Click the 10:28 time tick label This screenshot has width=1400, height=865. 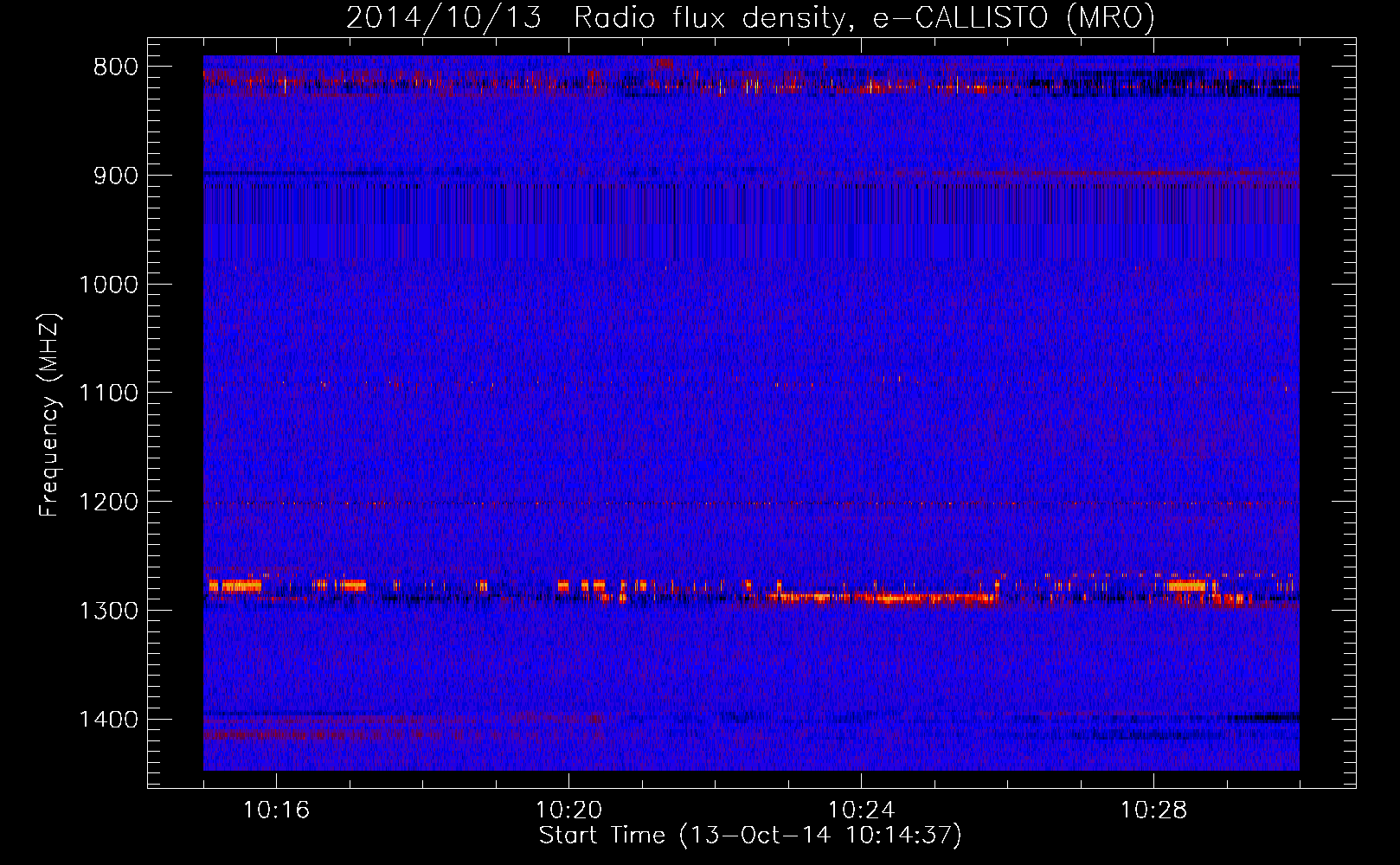tap(1153, 811)
